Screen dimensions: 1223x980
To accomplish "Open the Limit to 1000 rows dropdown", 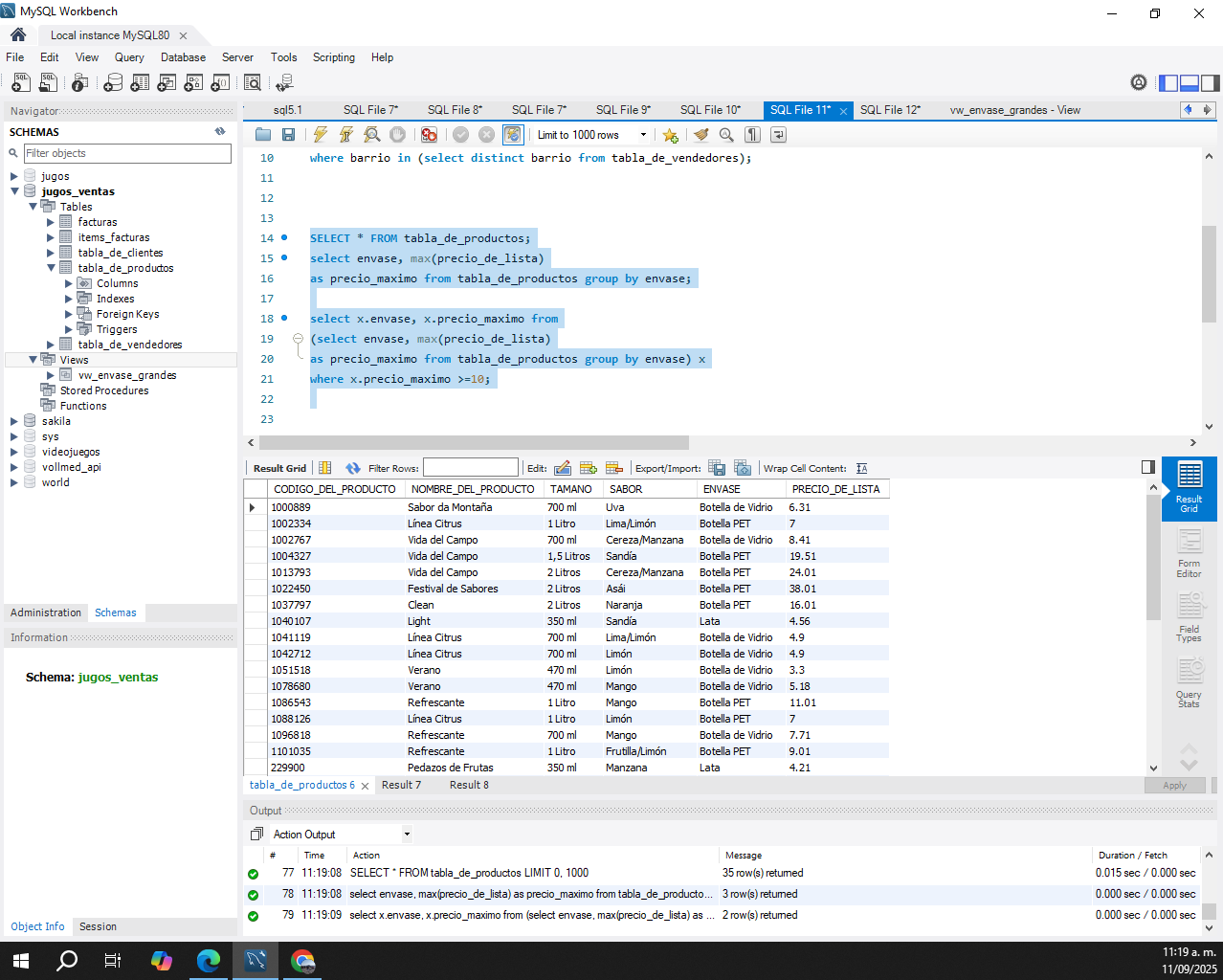I will pos(643,135).
